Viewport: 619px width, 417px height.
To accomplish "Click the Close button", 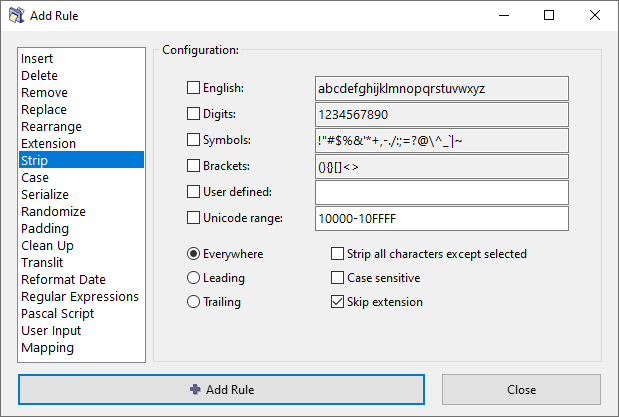I will tap(521, 389).
